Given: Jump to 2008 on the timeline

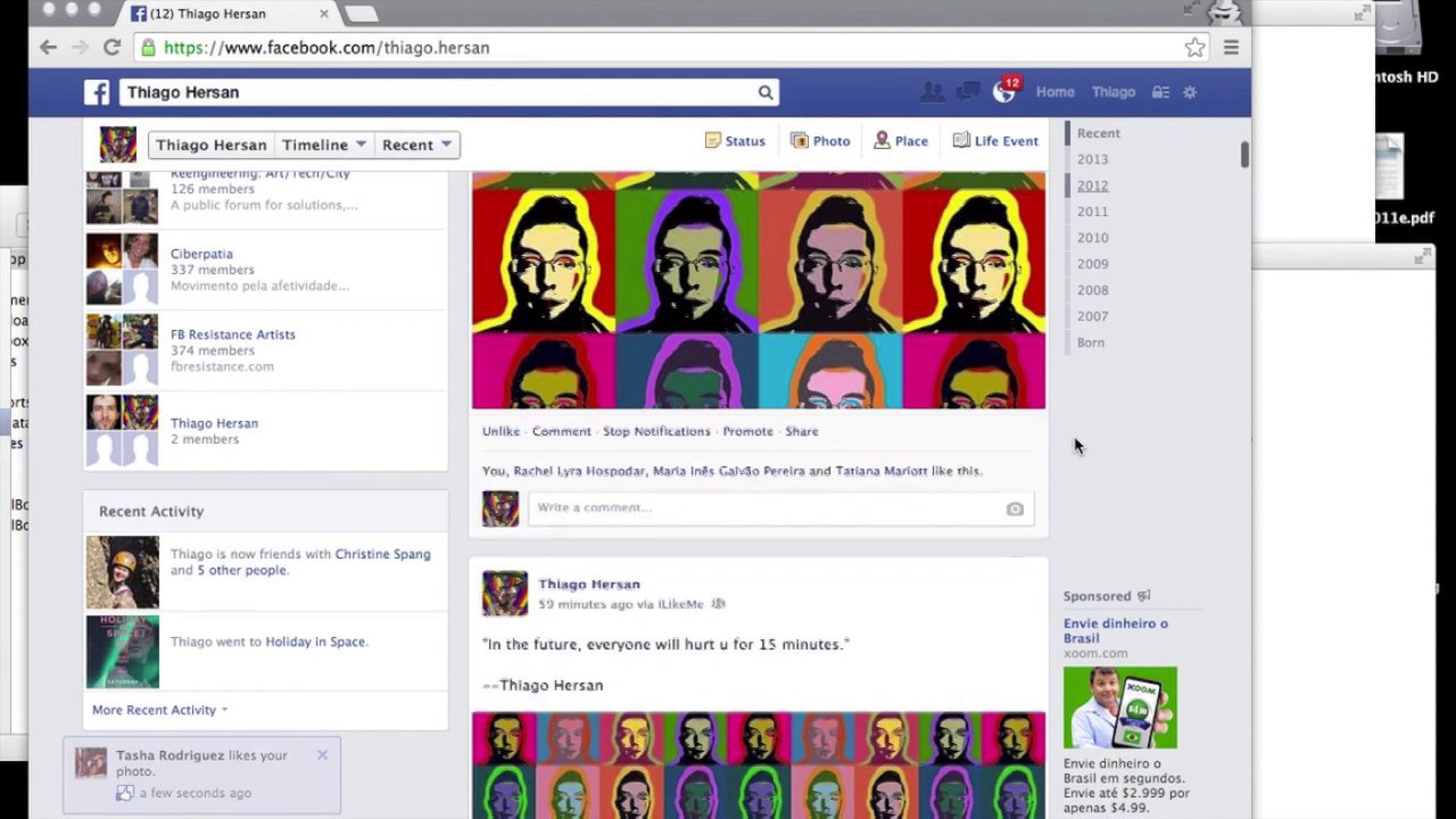Looking at the screenshot, I should point(1093,290).
